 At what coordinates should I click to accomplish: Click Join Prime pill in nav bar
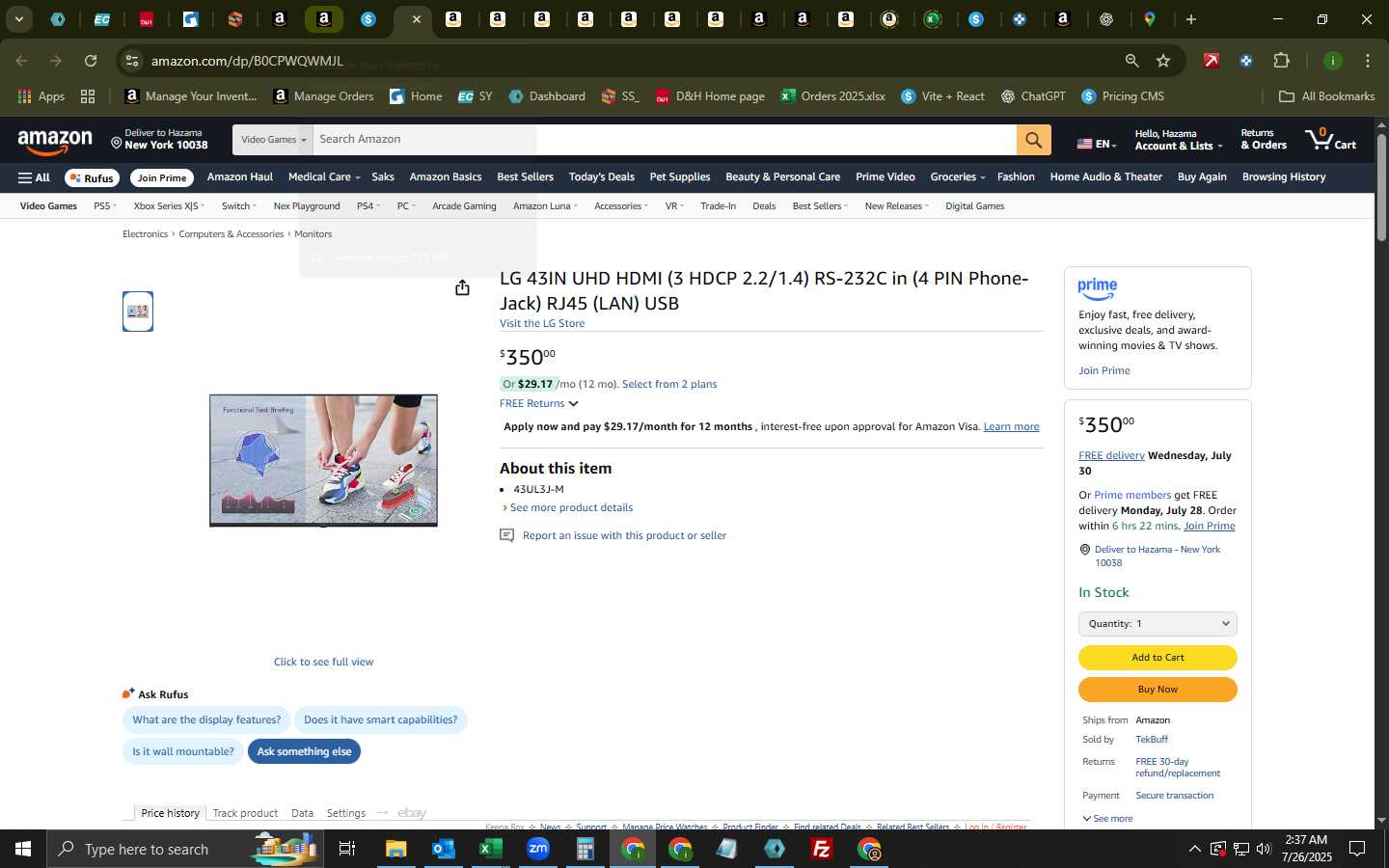pos(161,178)
